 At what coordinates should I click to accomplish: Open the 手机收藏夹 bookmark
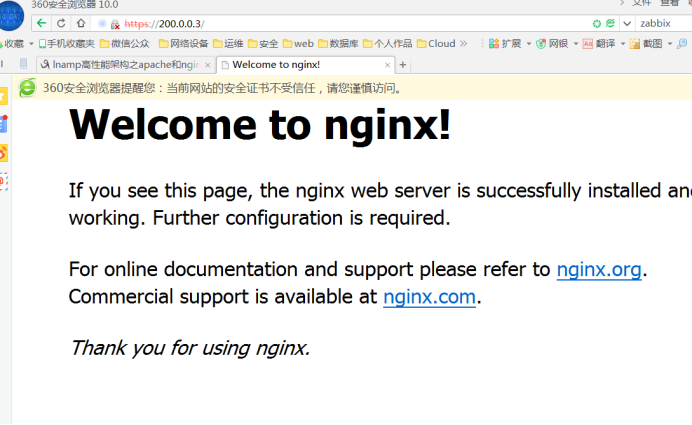(67, 44)
